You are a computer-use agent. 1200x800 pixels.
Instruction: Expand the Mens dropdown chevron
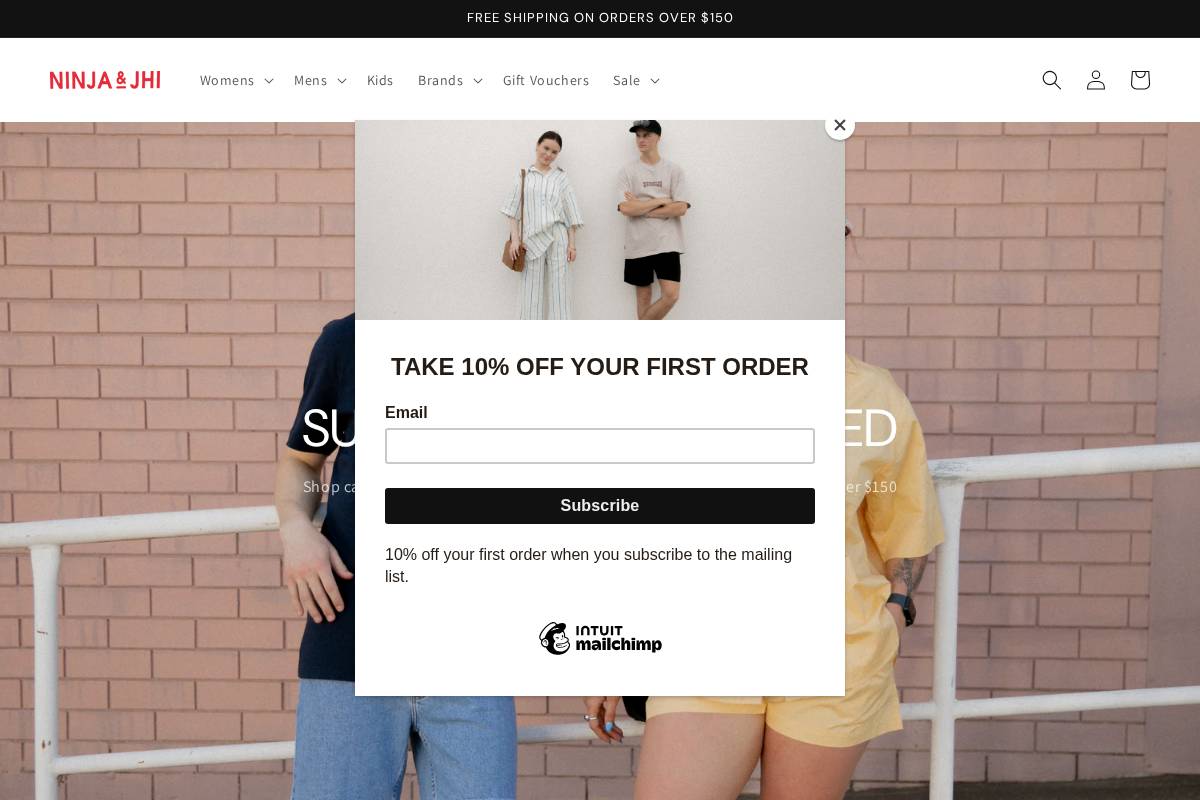click(x=341, y=81)
